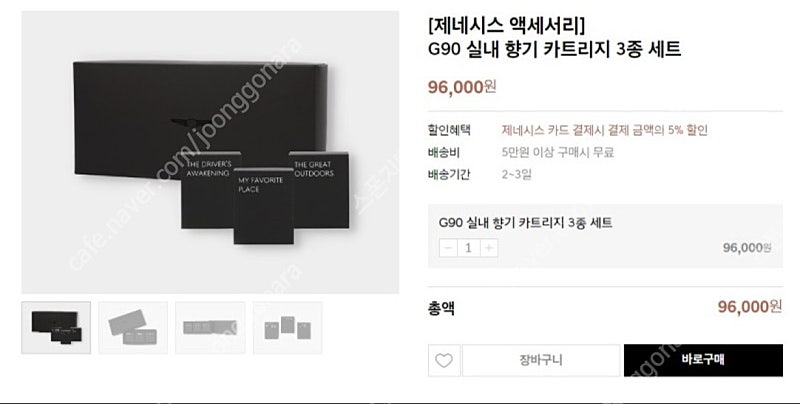This screenshot has width=800, height=404.
Task: Increase quantity with the plus button
Action: pos(488,248)
